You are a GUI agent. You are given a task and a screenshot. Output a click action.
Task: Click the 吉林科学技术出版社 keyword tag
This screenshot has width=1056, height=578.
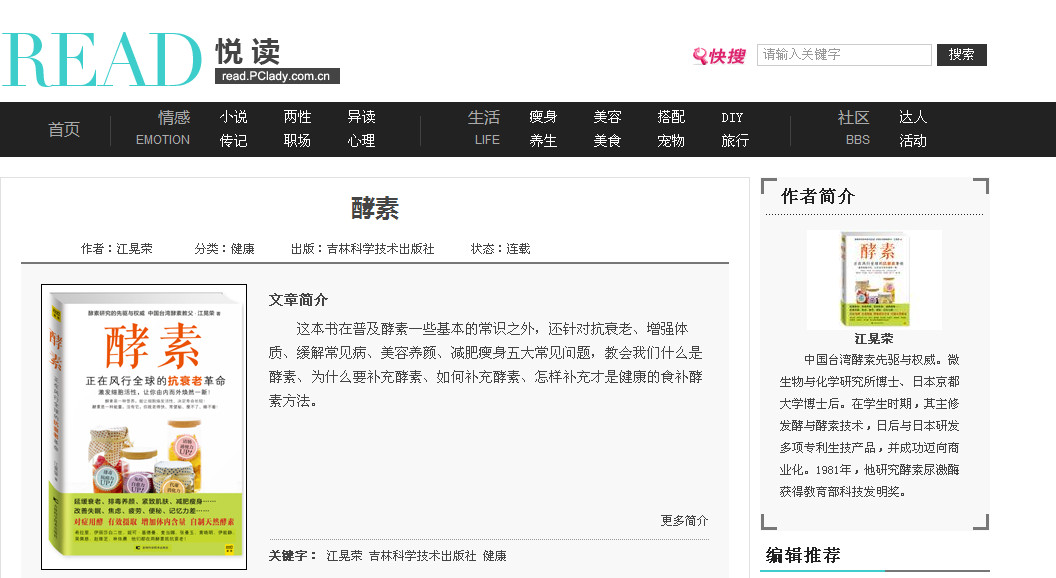[422, 556]
